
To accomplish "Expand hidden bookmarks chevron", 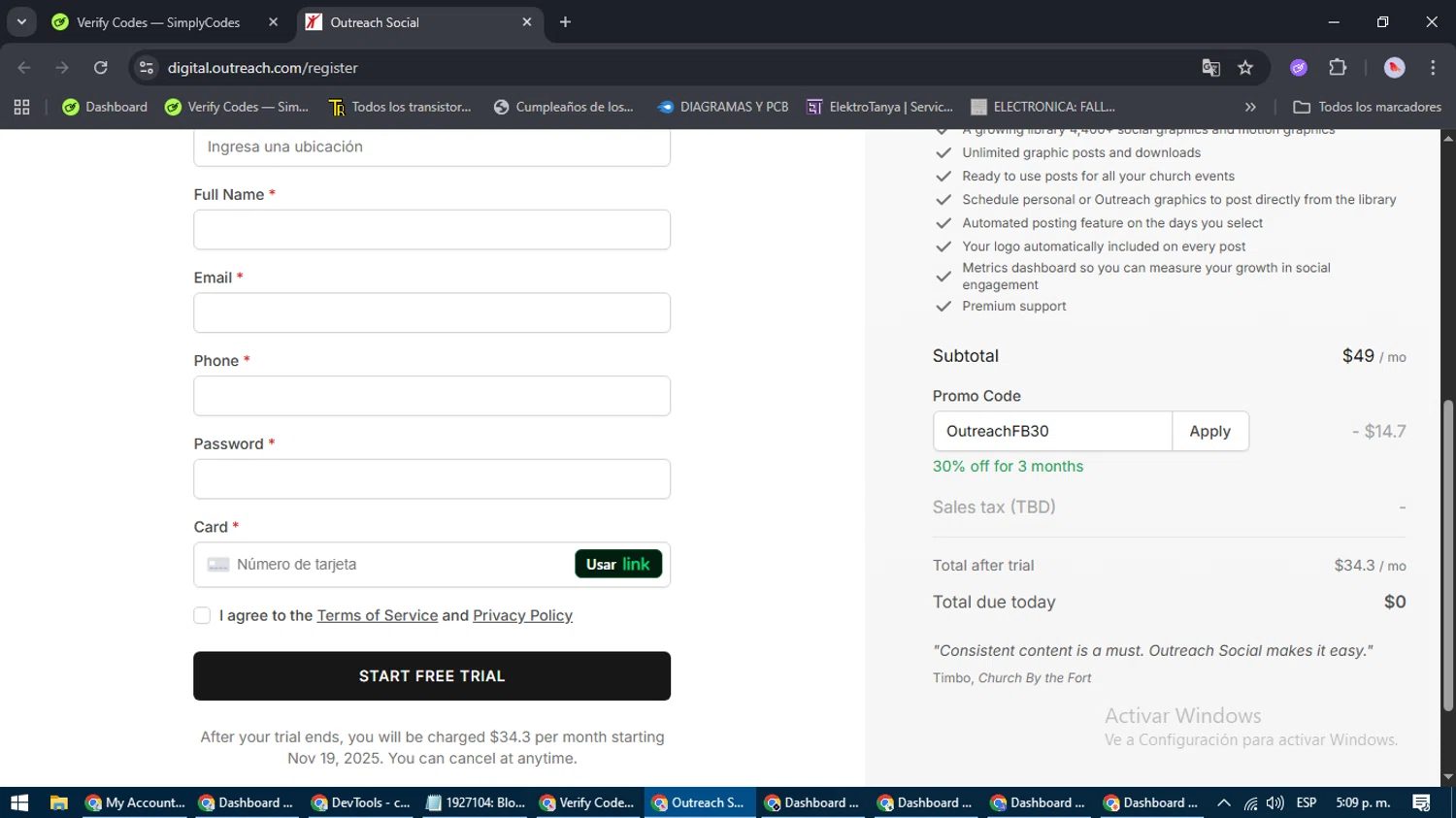I will (1250, 107).
